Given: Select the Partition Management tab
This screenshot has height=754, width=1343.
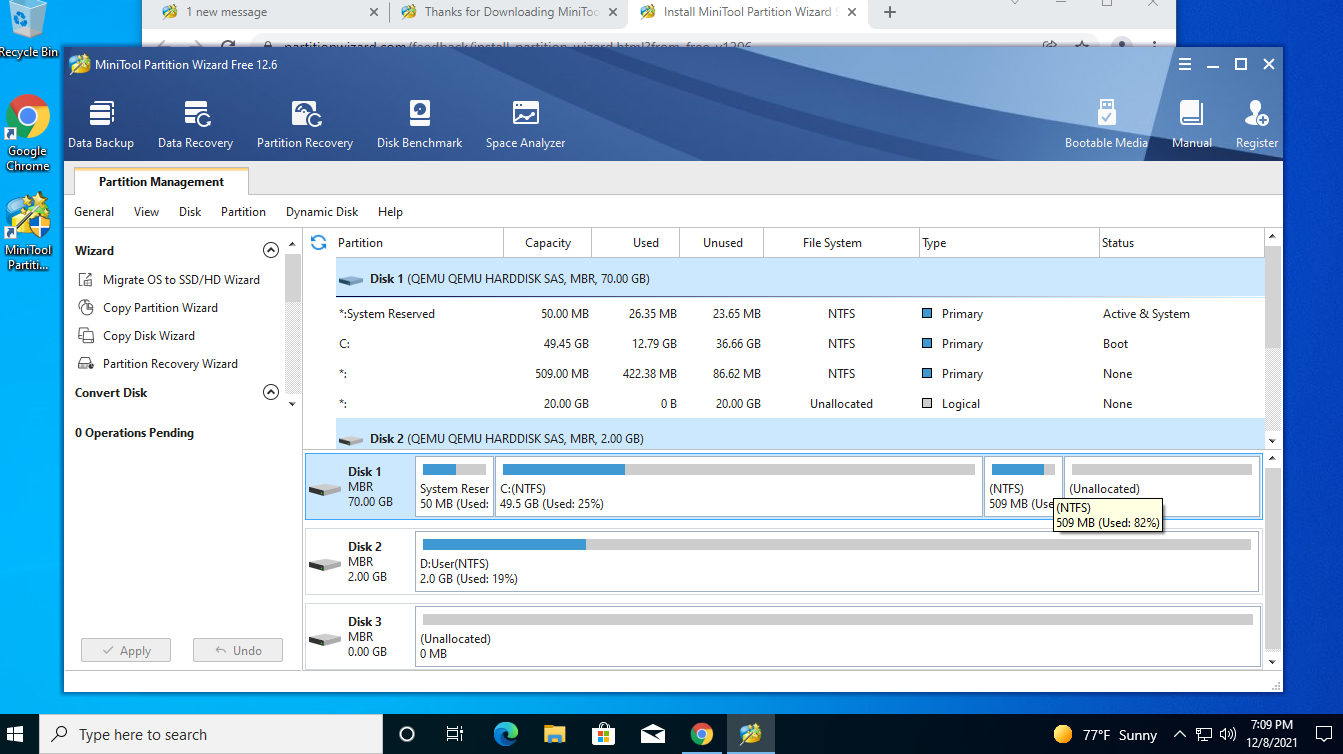Looking at the screenshot, I should tap(161, 182).
